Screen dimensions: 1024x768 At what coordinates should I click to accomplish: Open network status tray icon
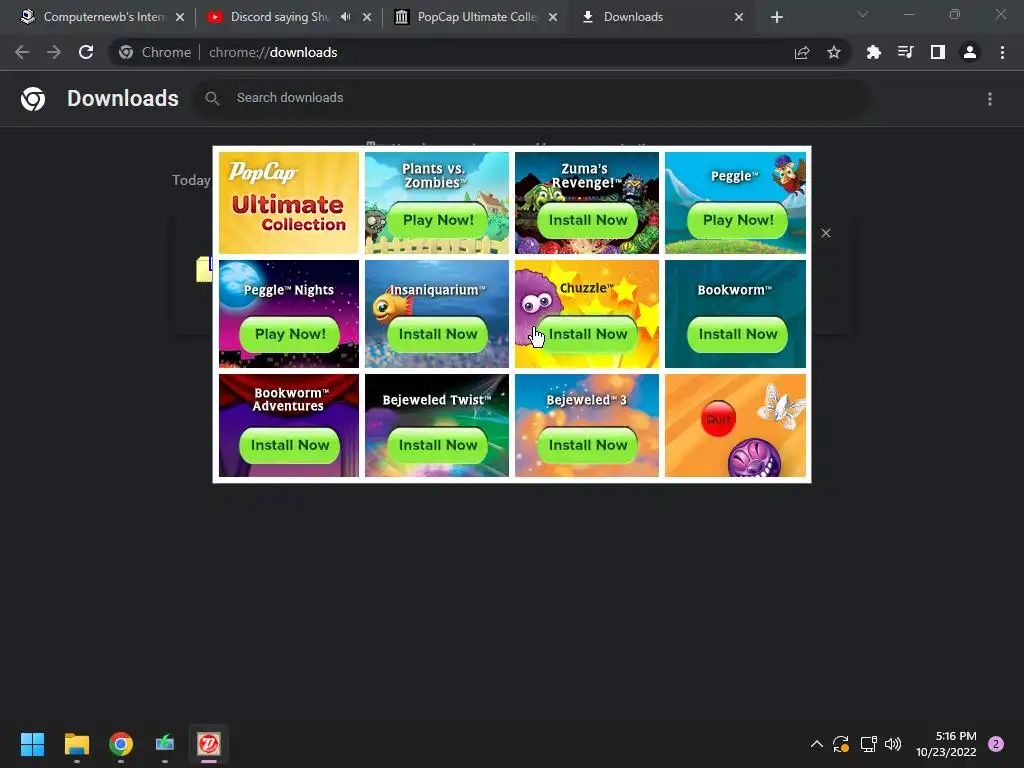coord(868,744)
